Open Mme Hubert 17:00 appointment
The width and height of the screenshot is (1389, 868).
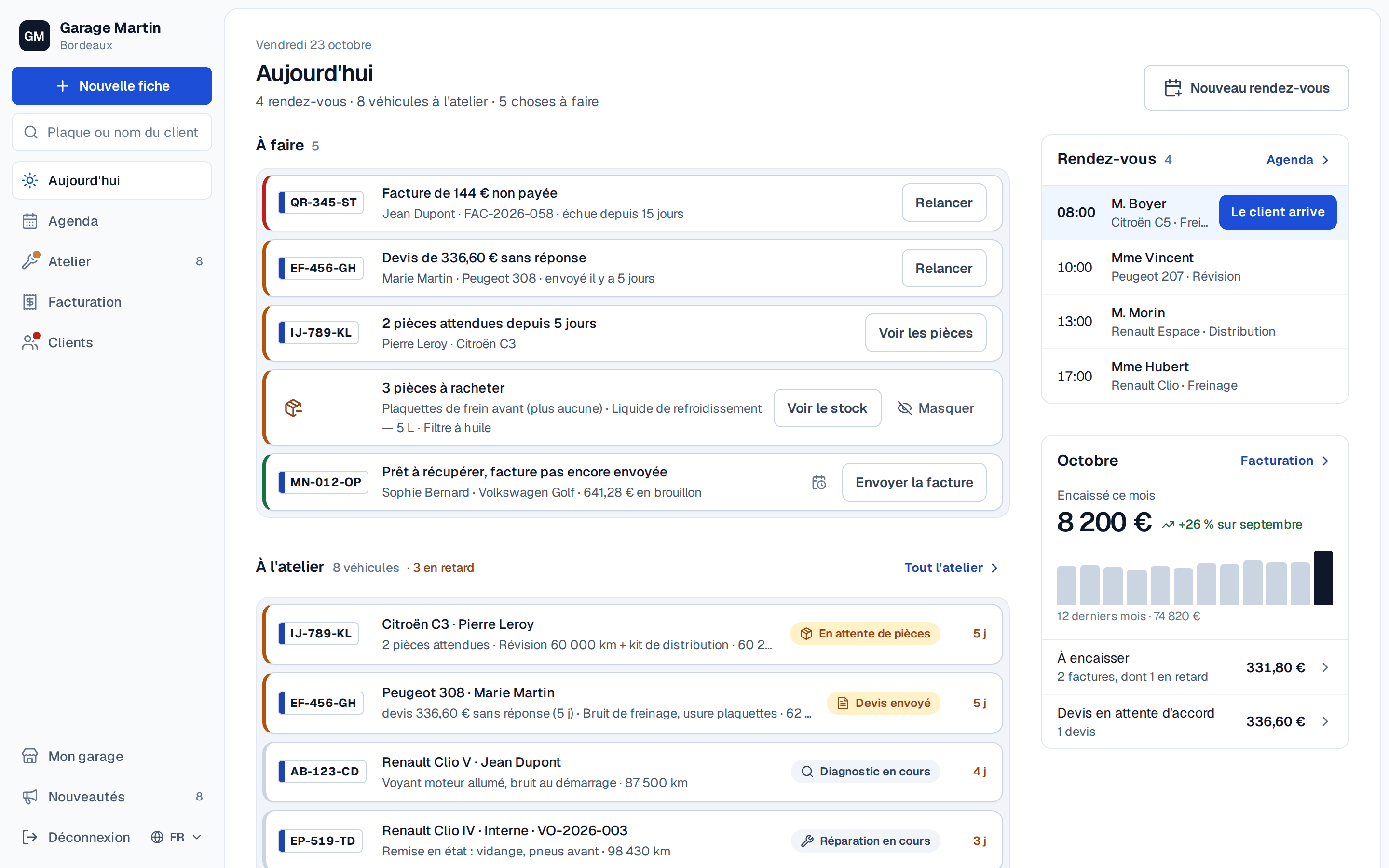click(x=1195, y=376)
